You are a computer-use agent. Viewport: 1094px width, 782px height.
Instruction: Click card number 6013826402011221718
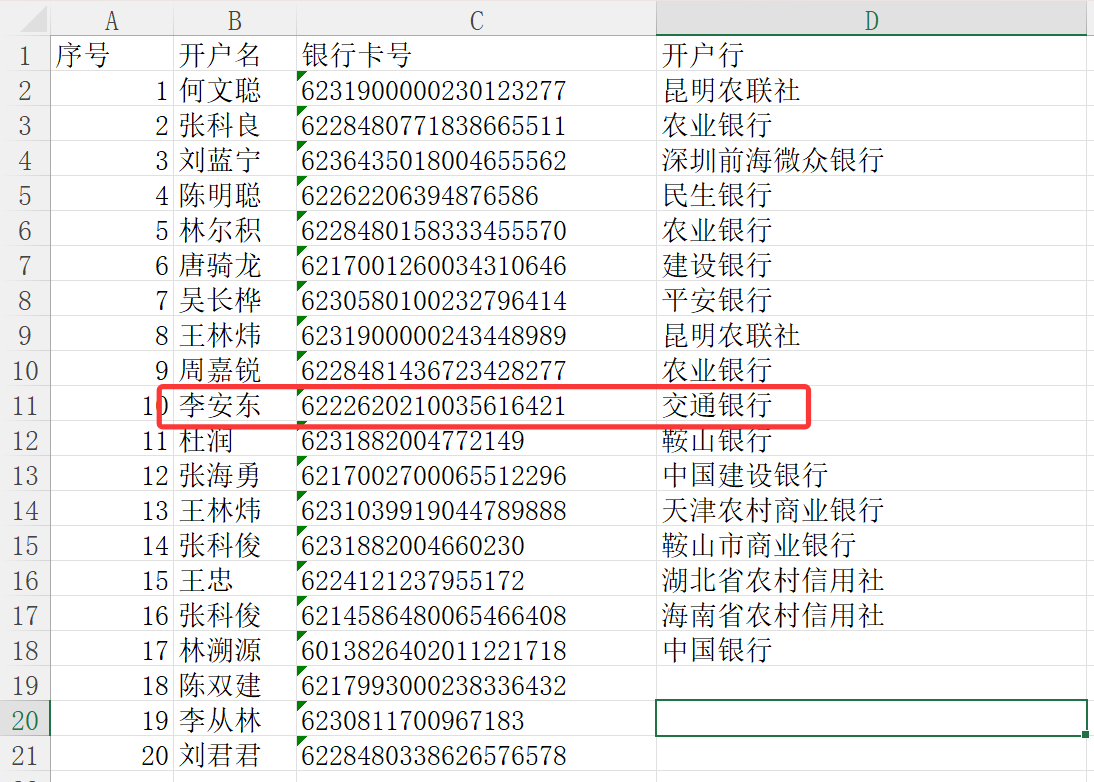point(476,650)
